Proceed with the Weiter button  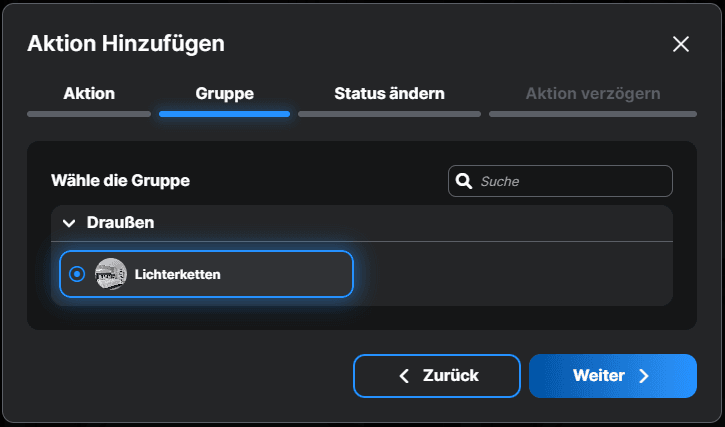coord(612,376)
